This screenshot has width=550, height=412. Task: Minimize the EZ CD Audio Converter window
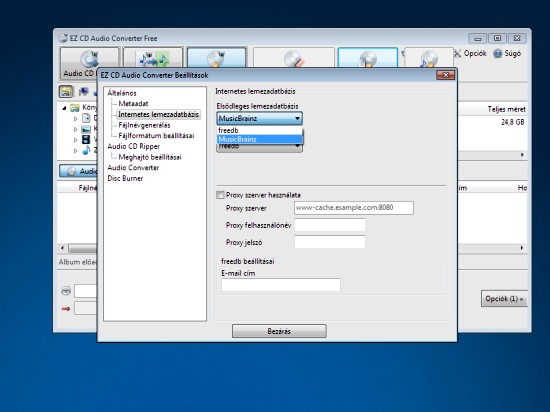click(477, 38)
